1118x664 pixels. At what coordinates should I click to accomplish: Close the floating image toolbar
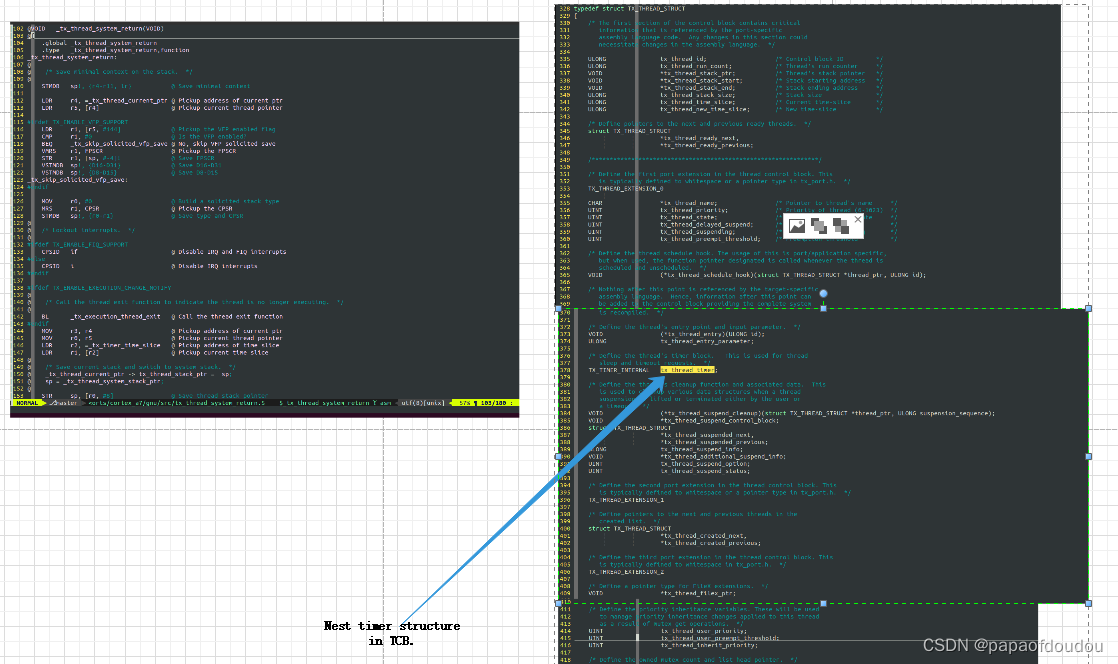[x=858, y=220]
